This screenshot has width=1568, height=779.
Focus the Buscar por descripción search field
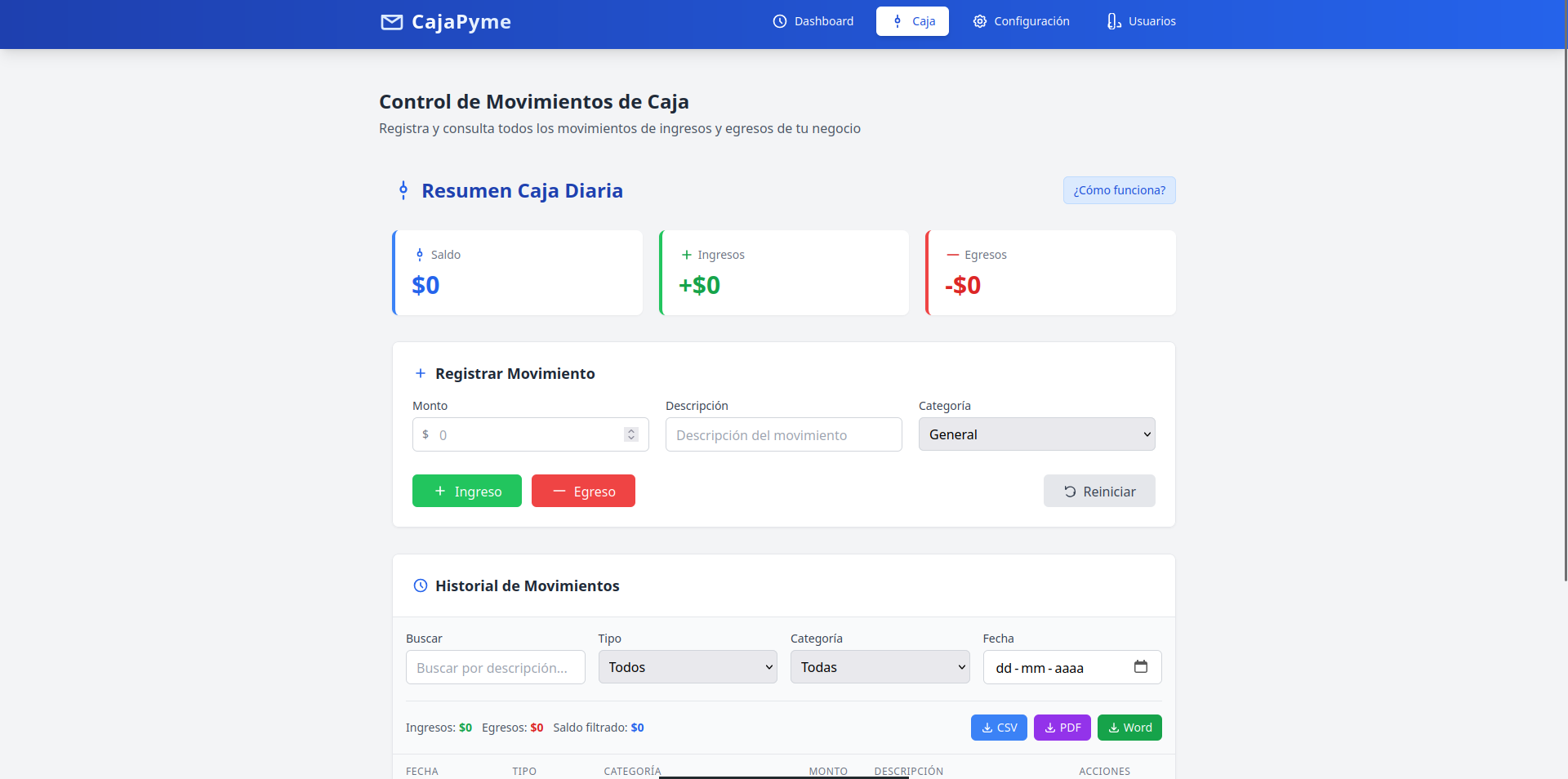pyautogui.click(x=496, y=667)
